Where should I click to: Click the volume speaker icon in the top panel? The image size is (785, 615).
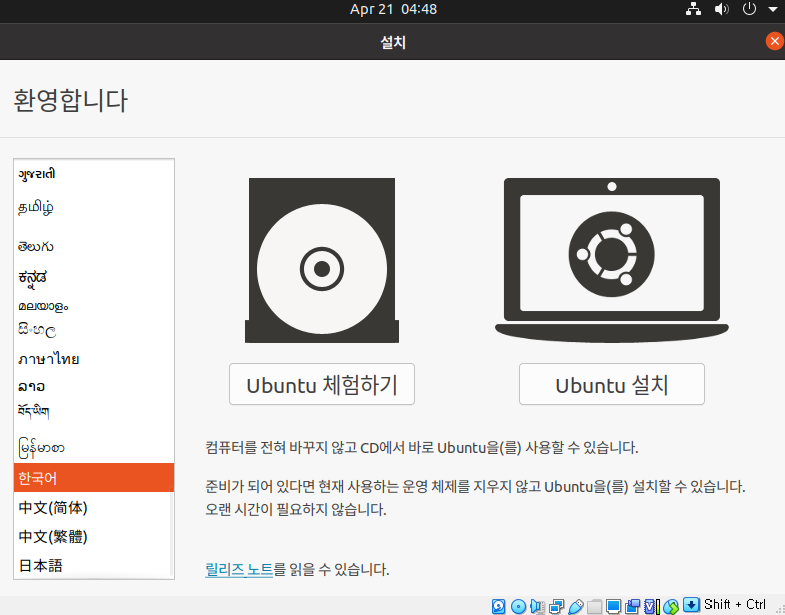(721, 9)
